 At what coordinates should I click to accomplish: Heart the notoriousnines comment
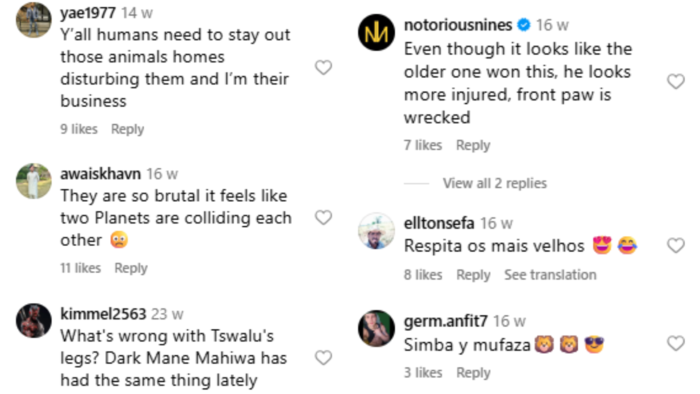[x=675, y=82]
